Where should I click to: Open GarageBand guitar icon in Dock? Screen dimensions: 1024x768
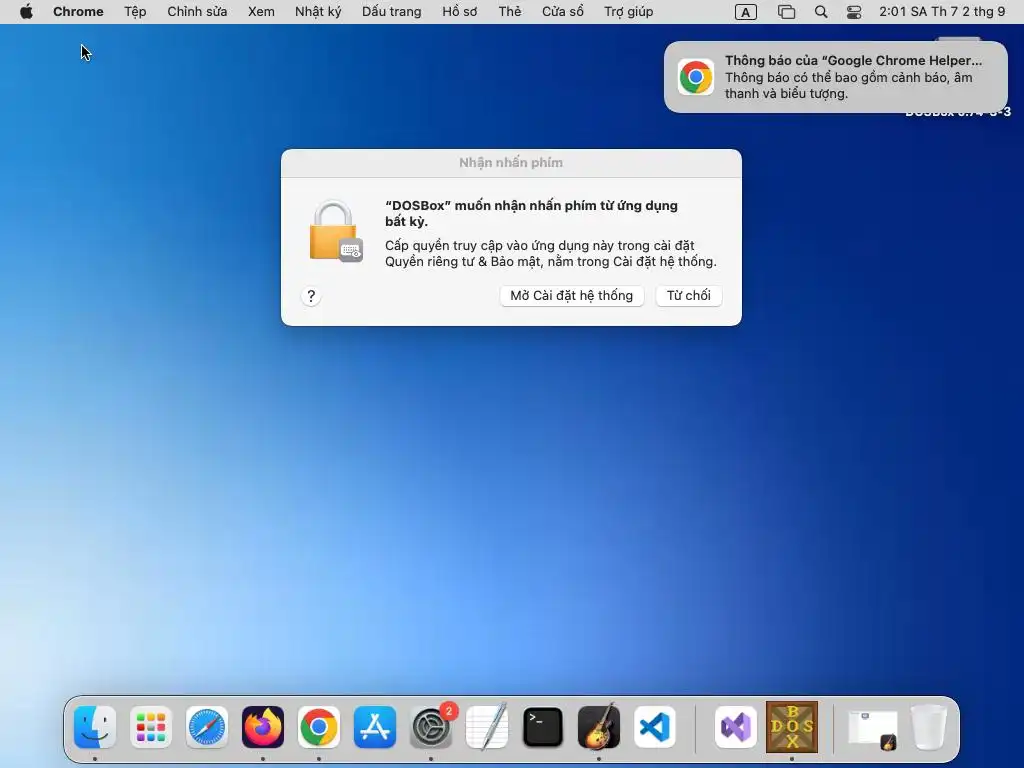tap(599, 727)
